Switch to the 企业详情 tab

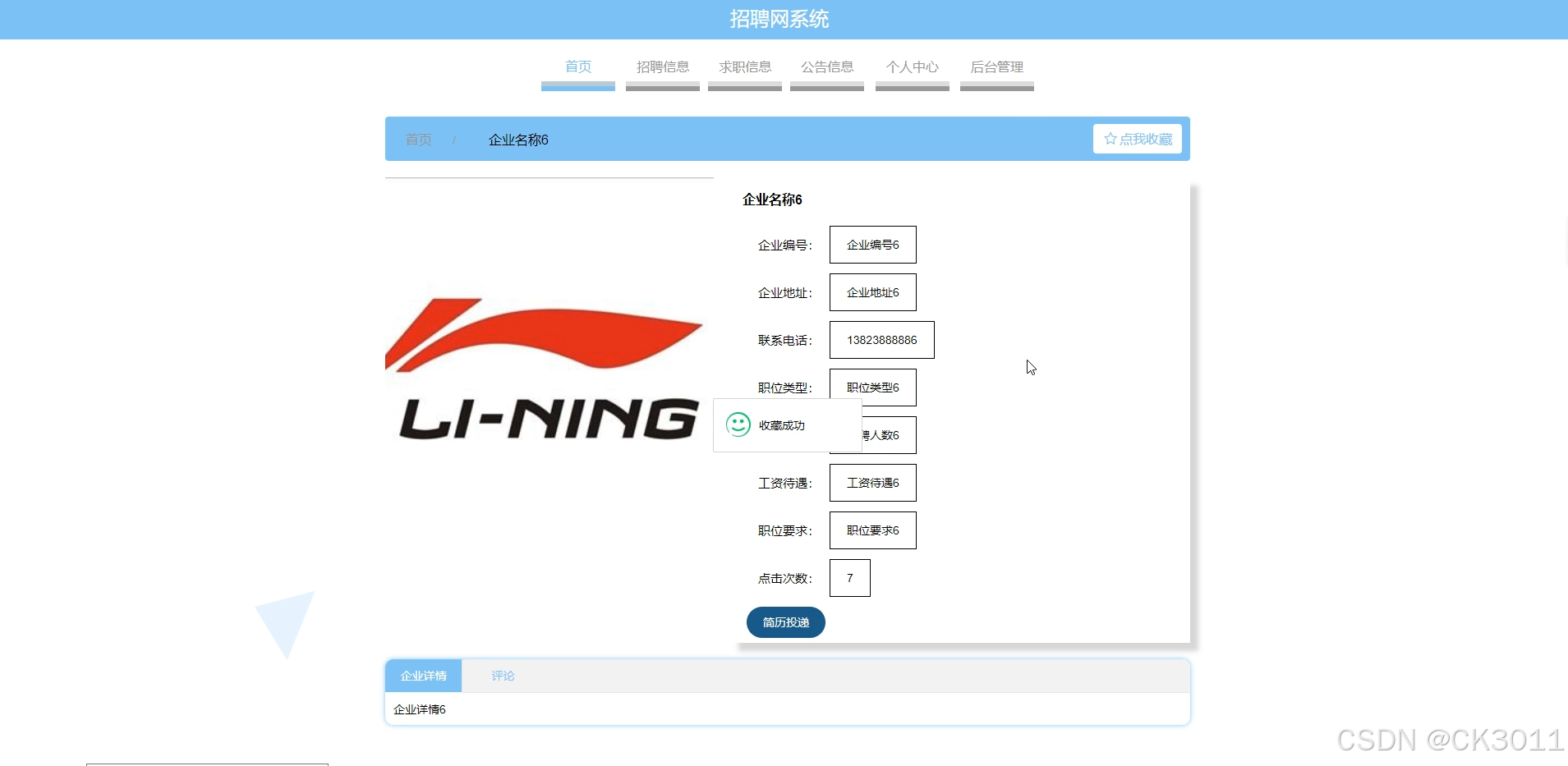[x=424, y=676]
